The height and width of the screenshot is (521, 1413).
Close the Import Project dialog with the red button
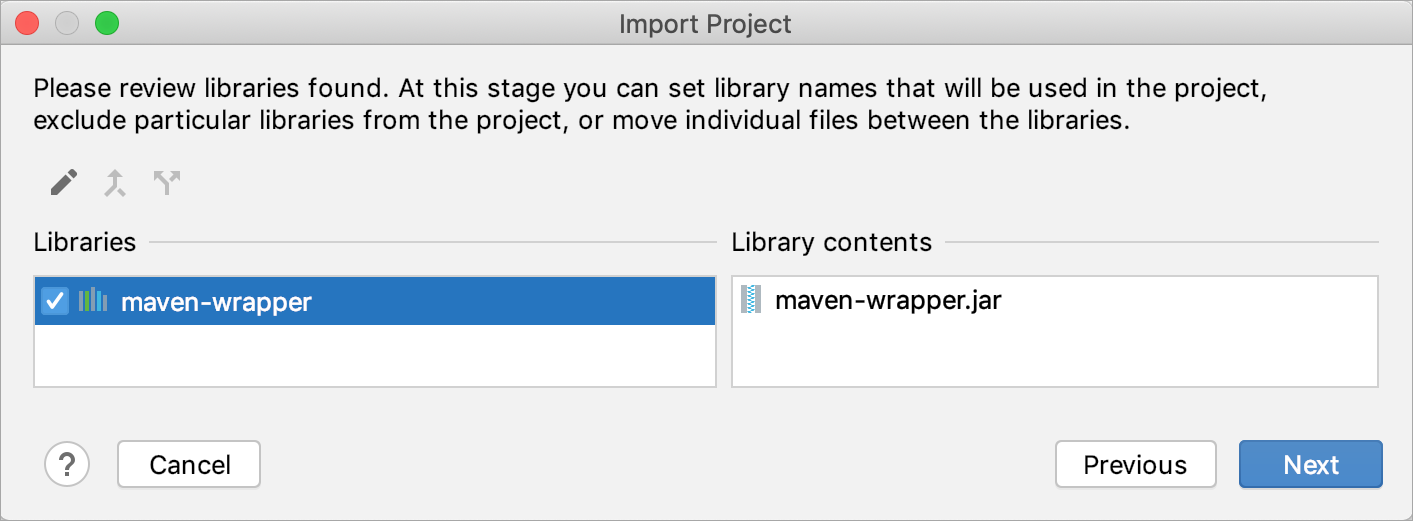tap(29, 22)
